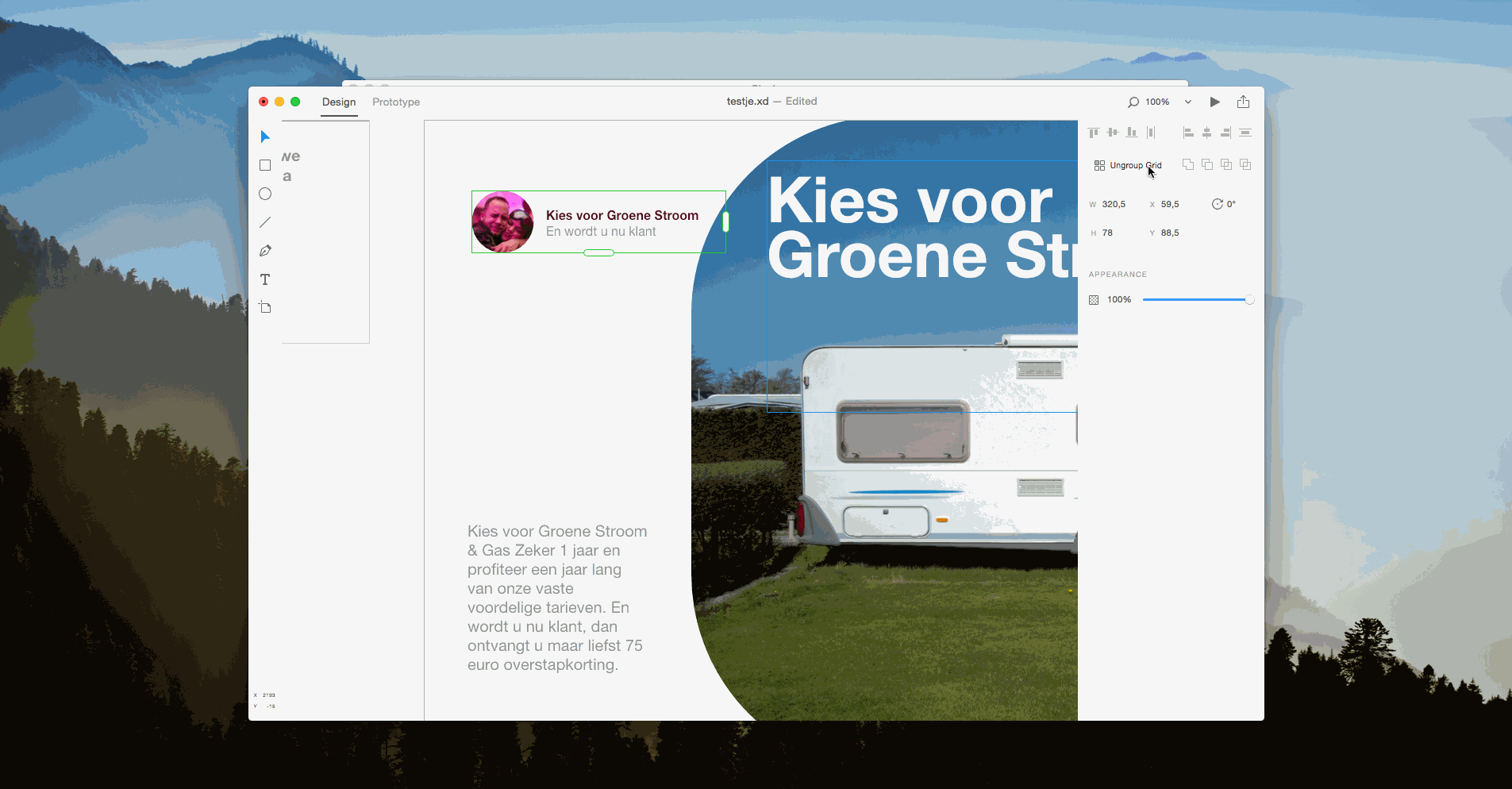Switch to the Design tab
Screen dimensions: 1512x789
click(x=339, y=102)
